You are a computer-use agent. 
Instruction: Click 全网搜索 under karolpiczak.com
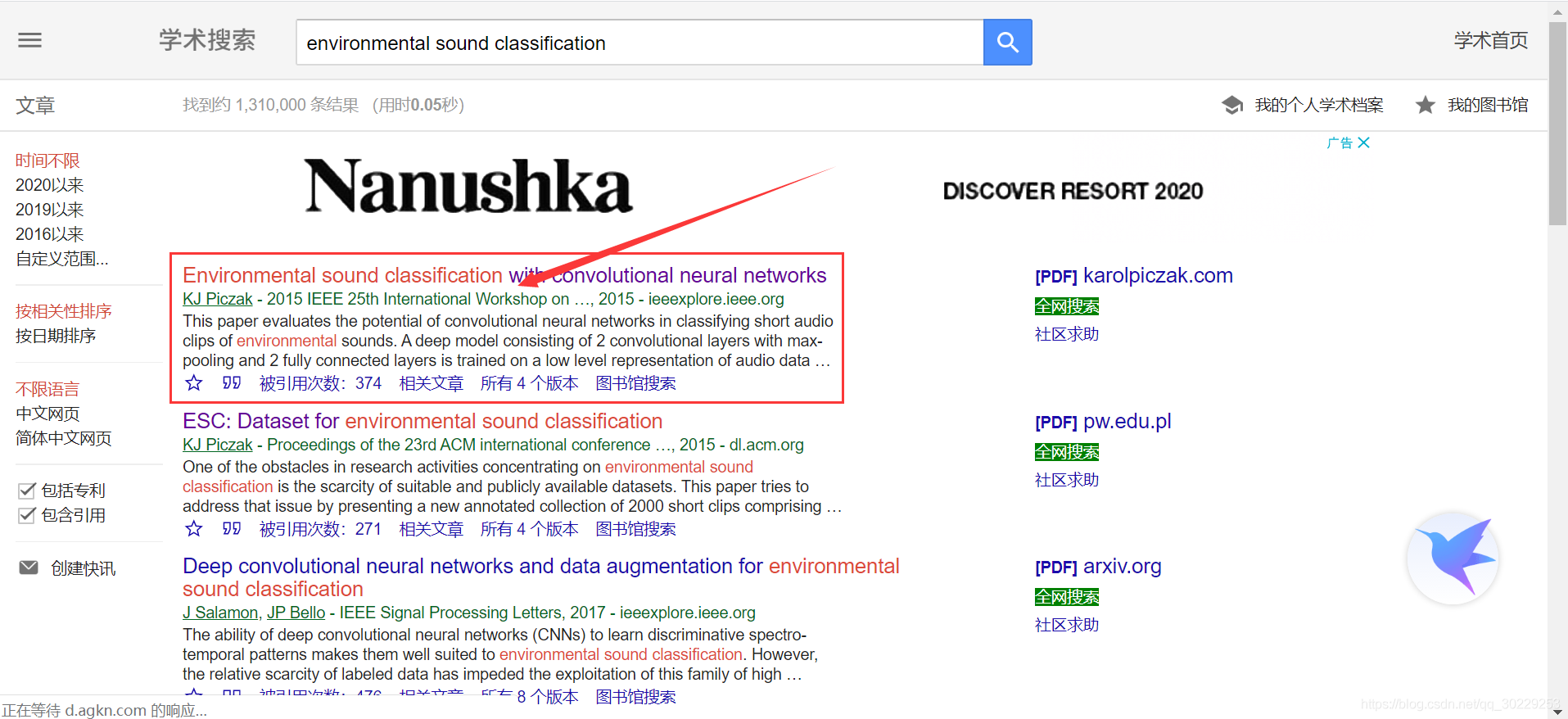(1067, 306)
